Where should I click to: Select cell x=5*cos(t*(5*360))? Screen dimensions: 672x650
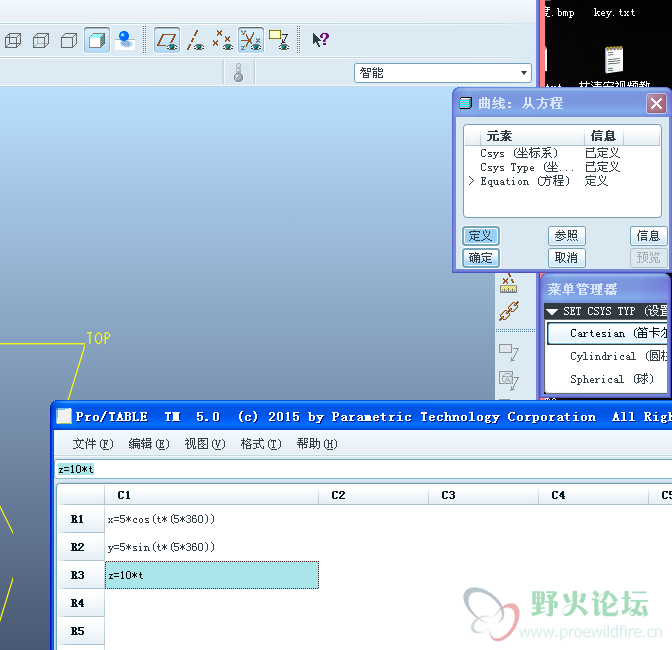click(x=212, y=519)
